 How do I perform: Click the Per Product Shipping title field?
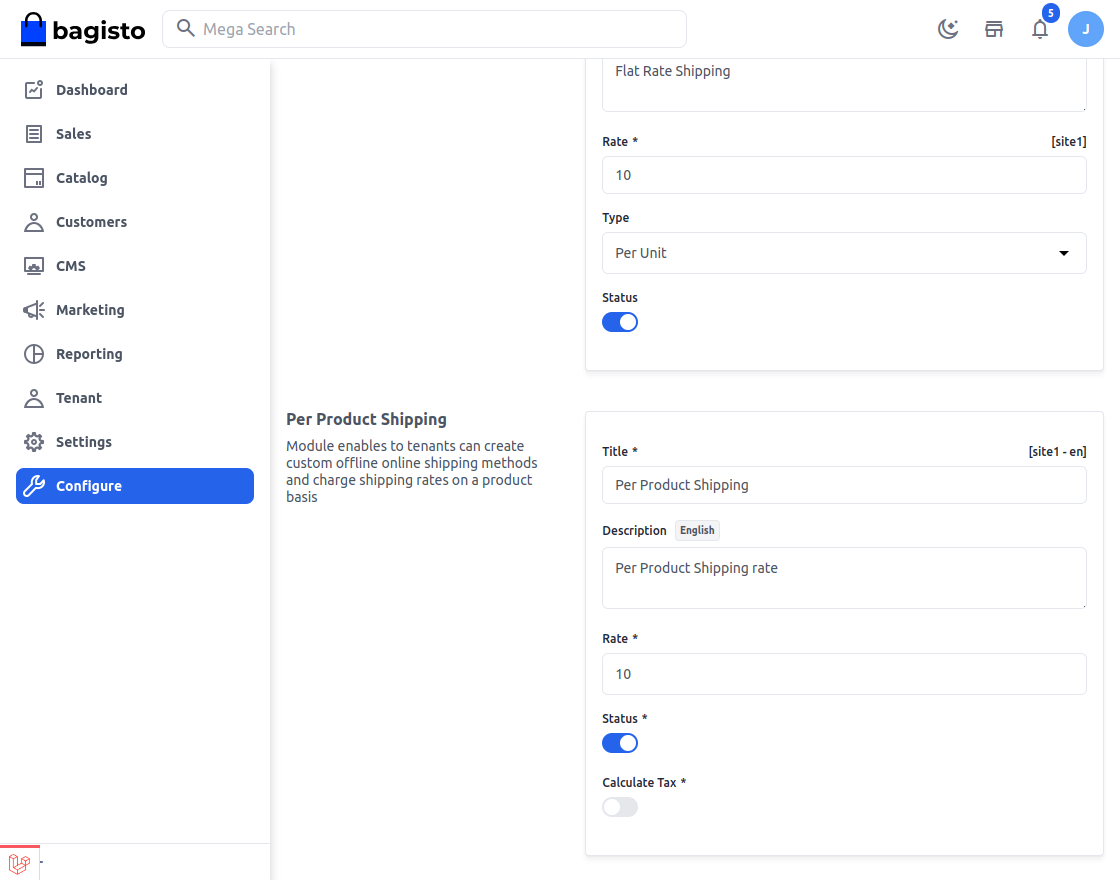click(x=844, y=485)
